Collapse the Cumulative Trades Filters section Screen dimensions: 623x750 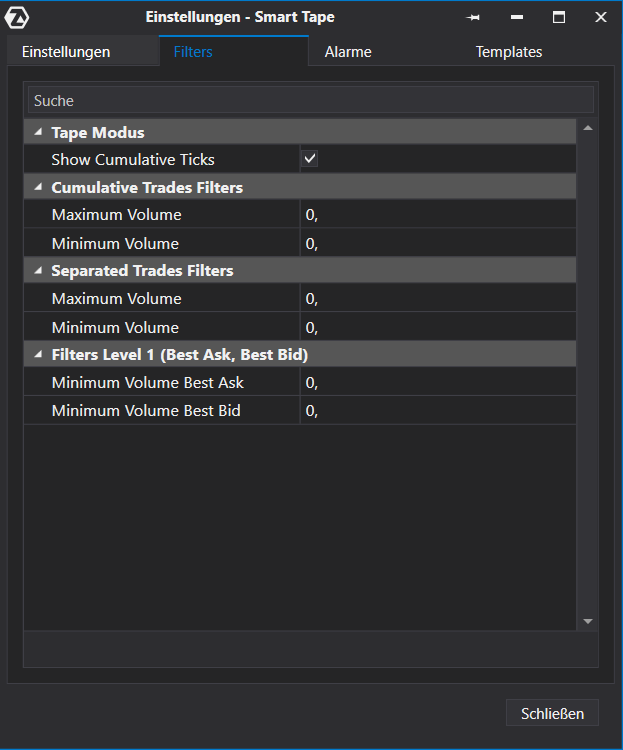tap(38, 187)
